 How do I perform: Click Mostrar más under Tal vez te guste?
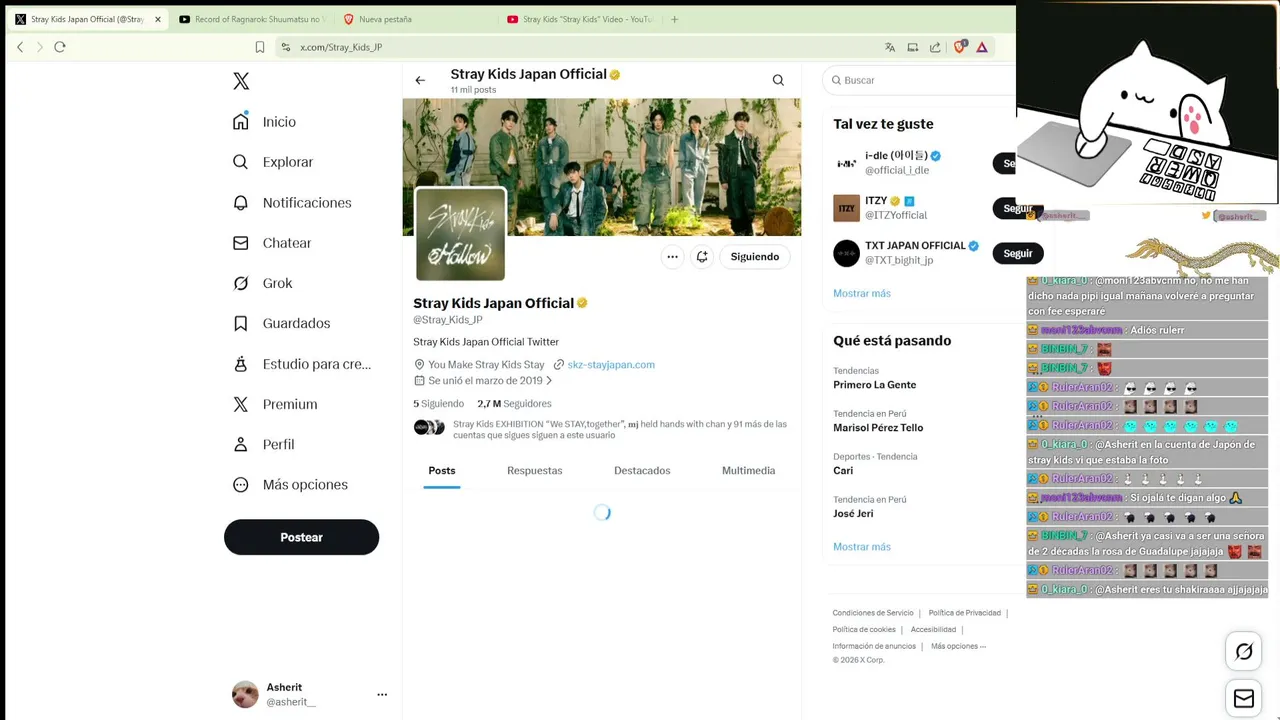(862, 293)
